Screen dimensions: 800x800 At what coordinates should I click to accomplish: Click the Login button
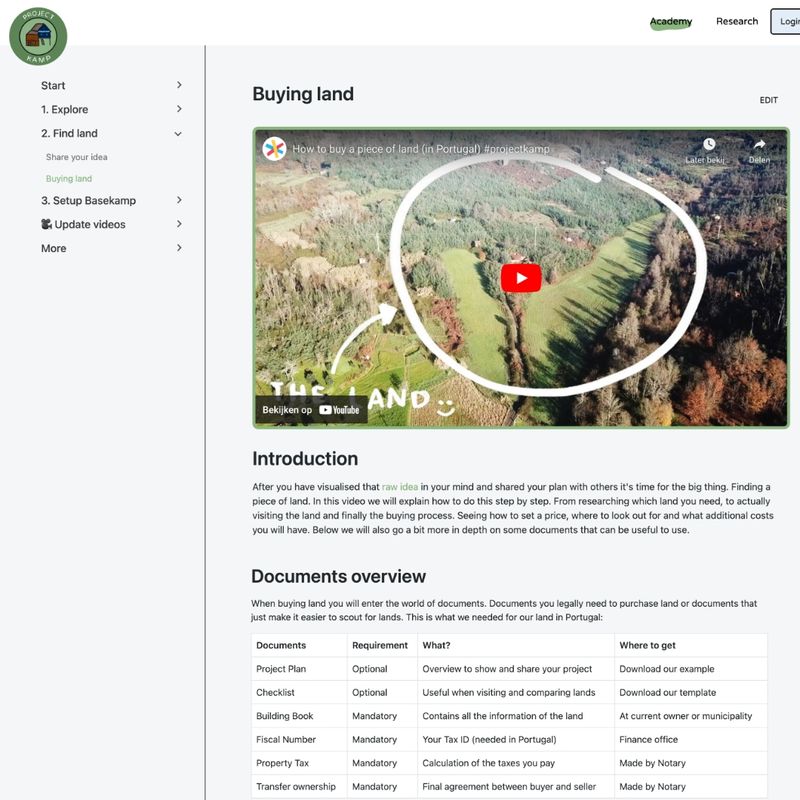click(786, 22)
